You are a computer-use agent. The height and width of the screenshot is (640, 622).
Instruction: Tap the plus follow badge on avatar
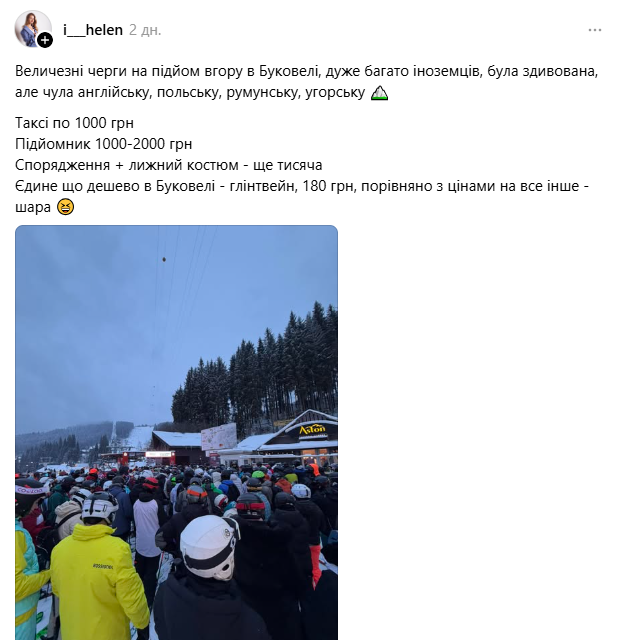coord(45,40)
